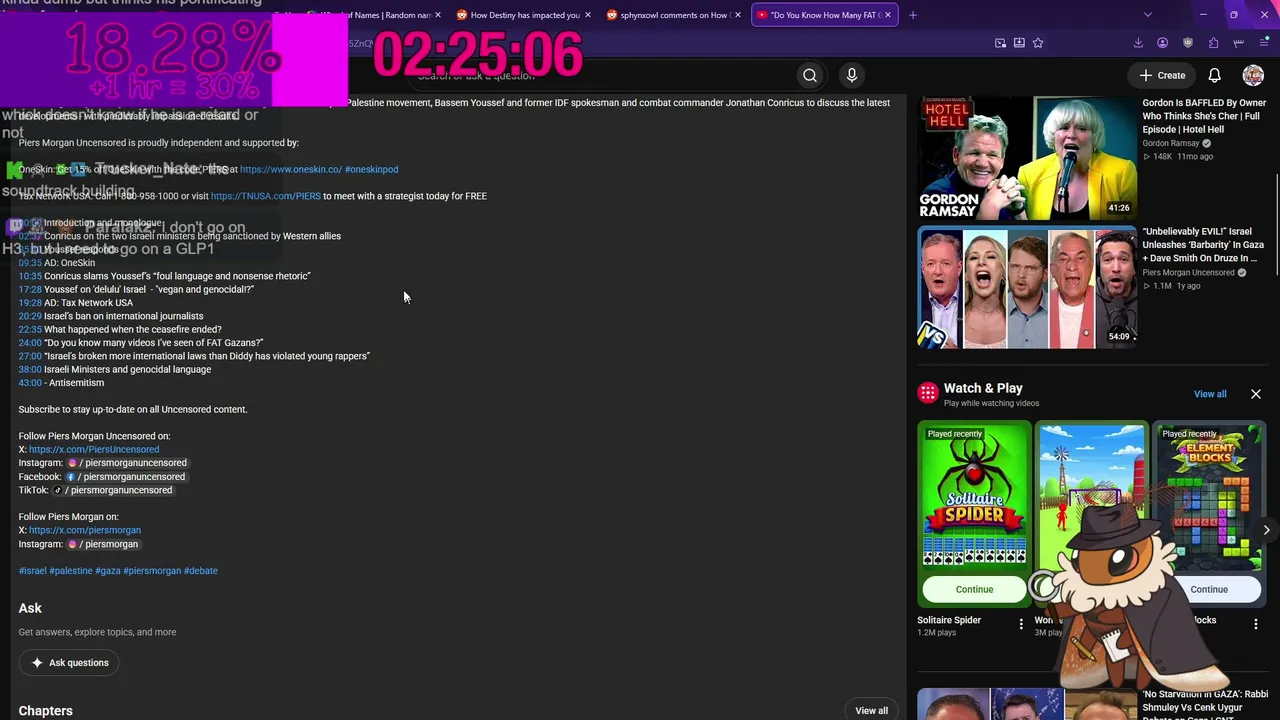1280x720 pixels.
Task: Open TikTok piersmorganuncensored chip
Action: (113, 490)
